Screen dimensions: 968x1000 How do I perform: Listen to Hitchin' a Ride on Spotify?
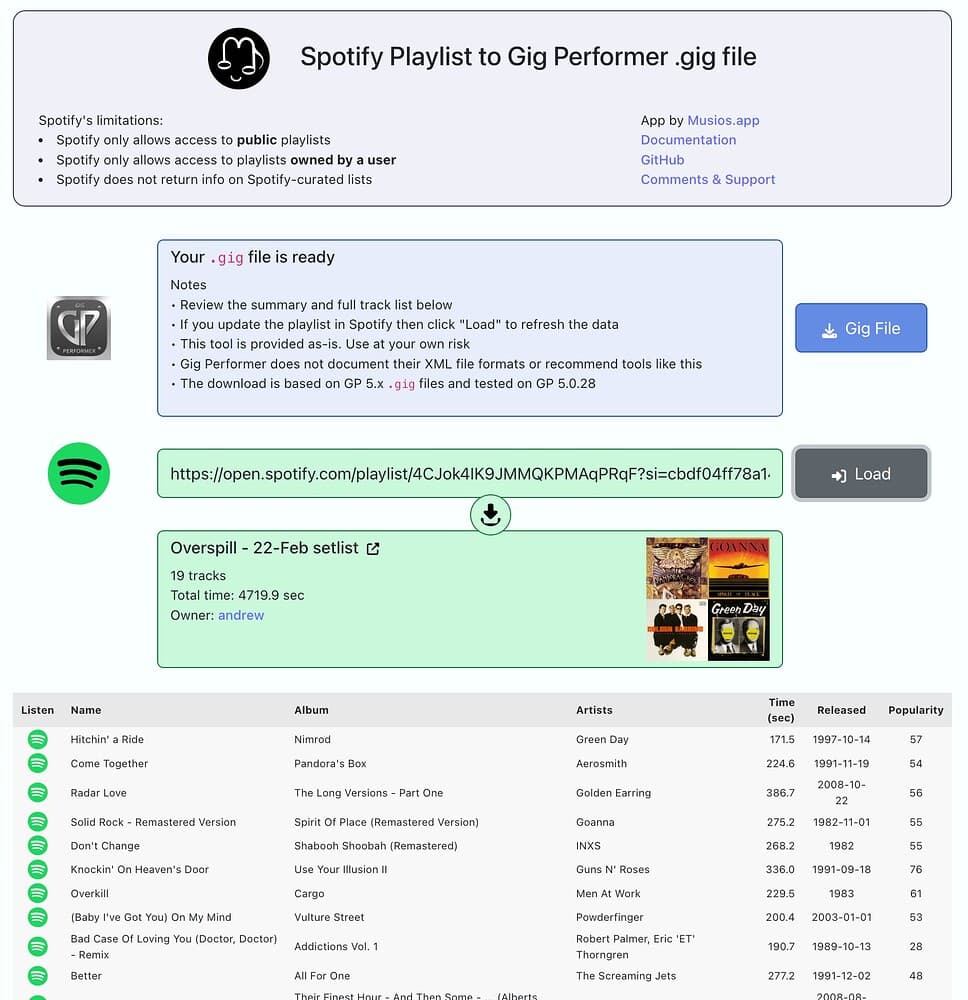pyautogui.click(x=38, y=739)
